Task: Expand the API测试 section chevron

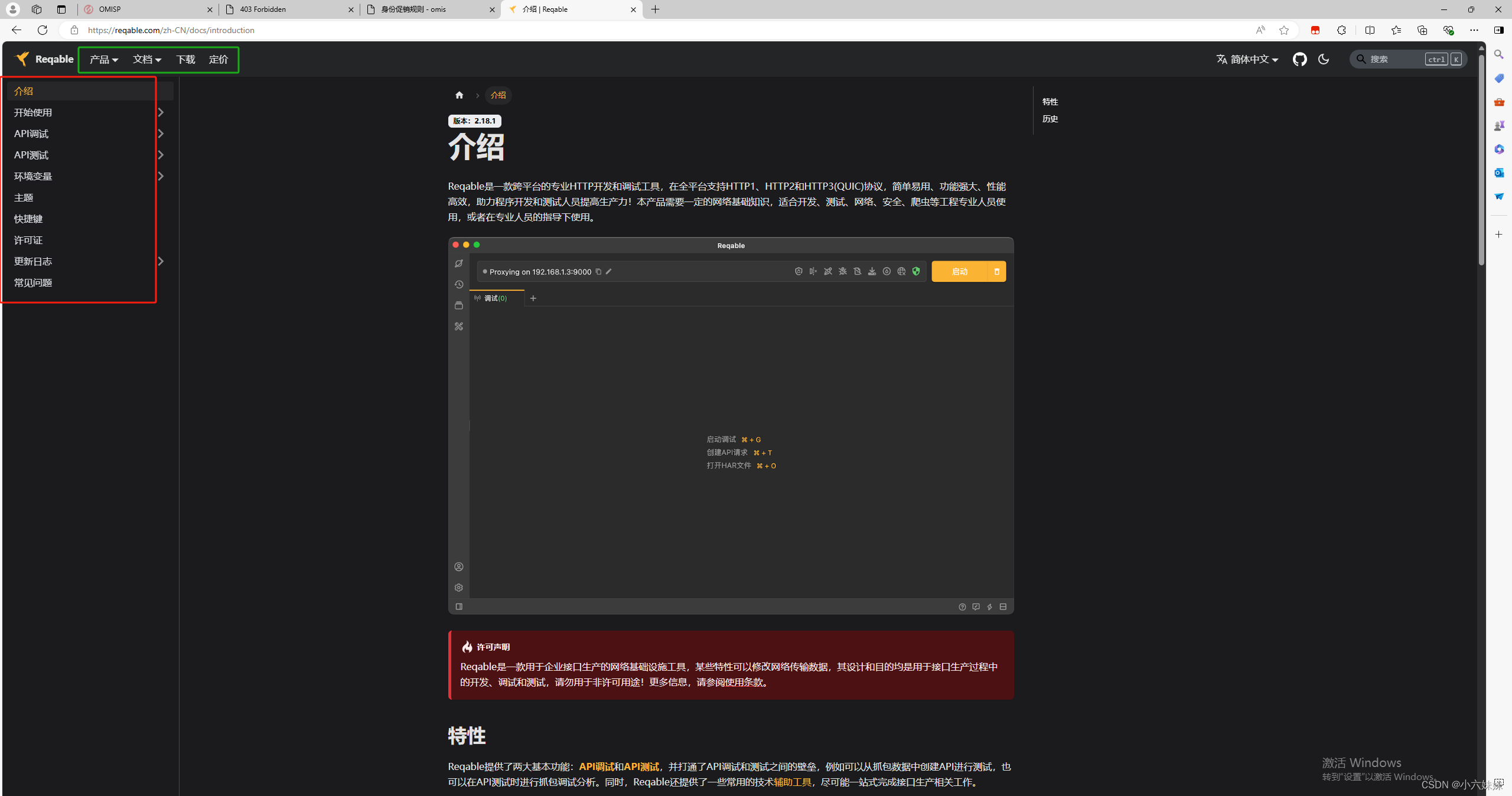Action: [x=161, y=154]
